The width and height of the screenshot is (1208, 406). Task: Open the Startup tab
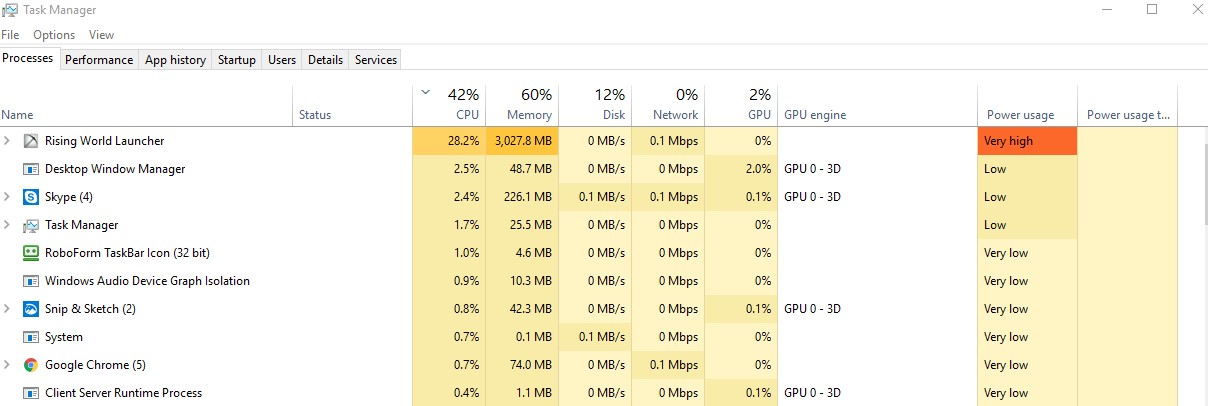click(x=237, y=60)
